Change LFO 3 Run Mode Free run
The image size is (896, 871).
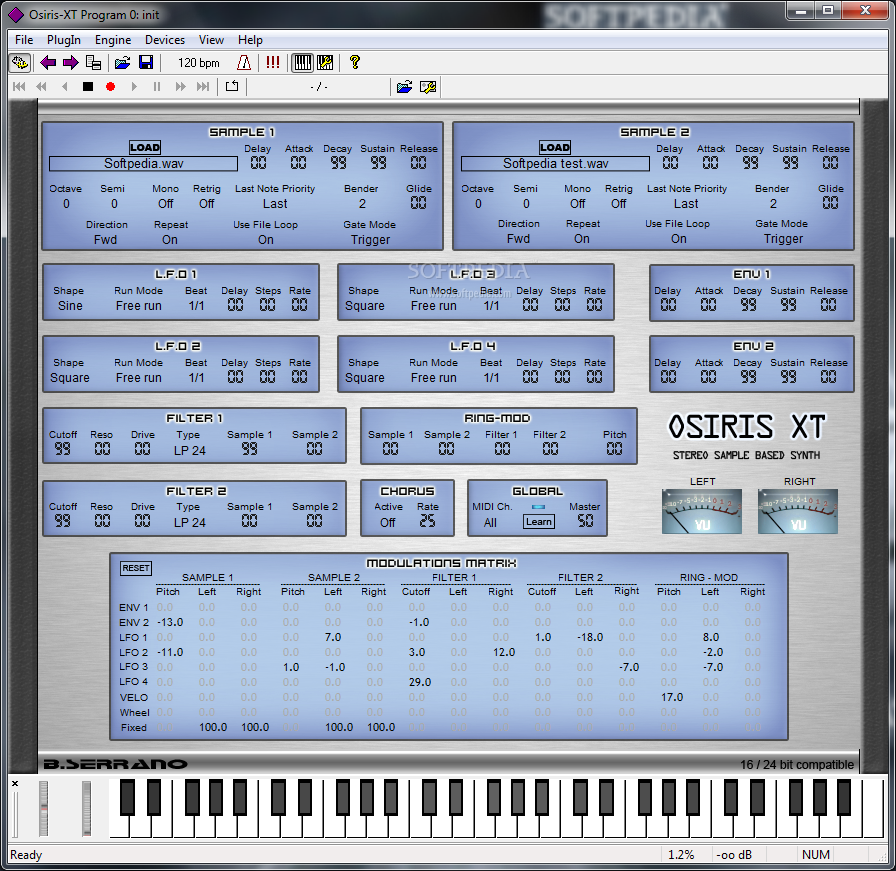tap(434, 306)
